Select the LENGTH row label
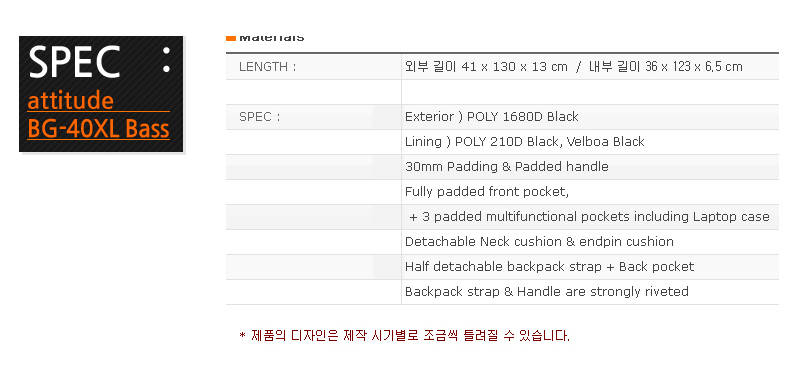 [x=267, y=67]
